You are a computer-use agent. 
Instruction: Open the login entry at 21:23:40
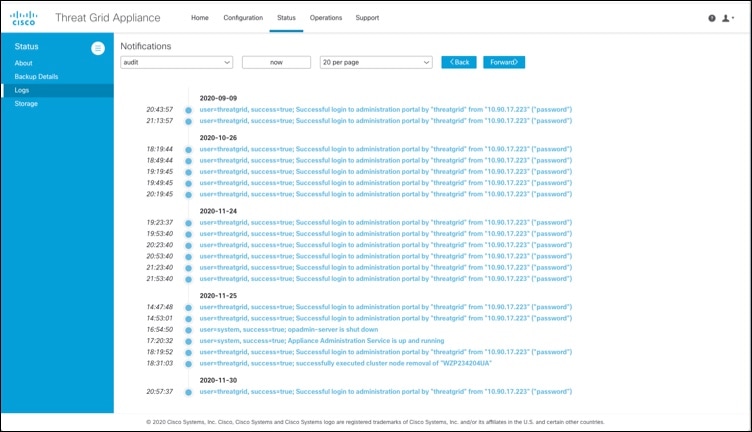coord(386,268)
